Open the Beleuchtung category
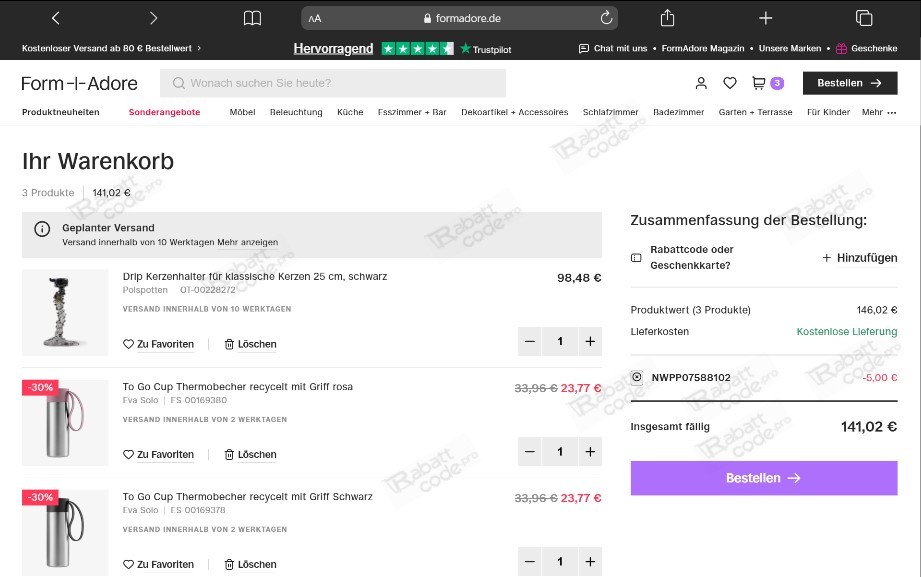The width and height of the screenshot is (921, 577). pos(296,112)
